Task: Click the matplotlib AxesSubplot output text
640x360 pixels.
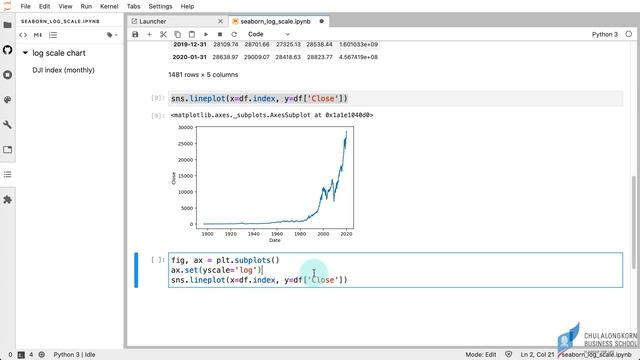Action: point(272,115)
